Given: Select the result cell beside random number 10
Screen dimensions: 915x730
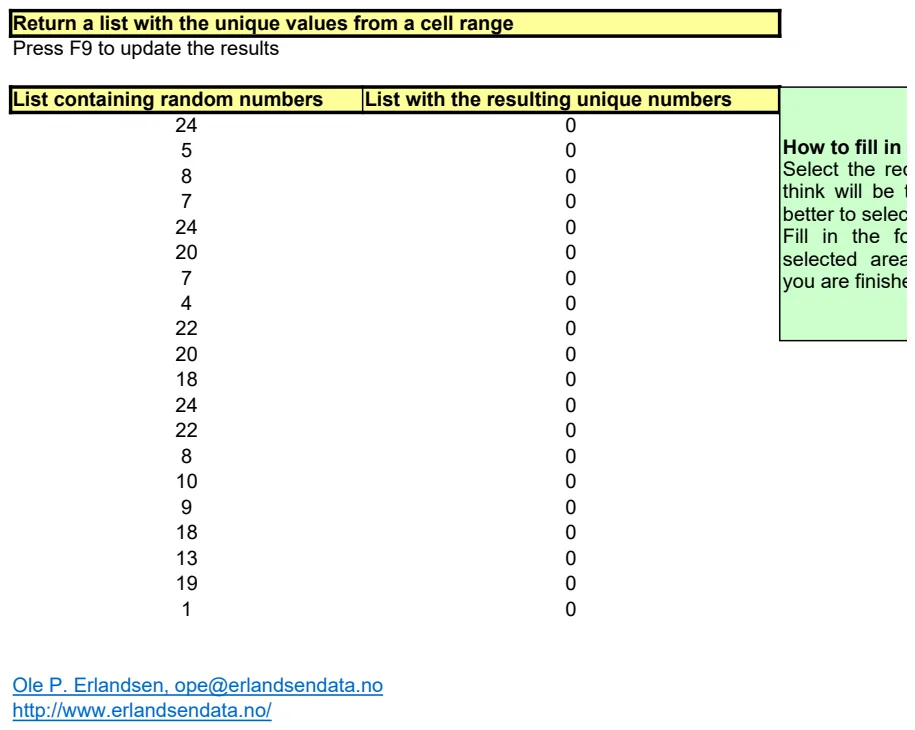Looking at the screenshot, I should click(571, 481).
